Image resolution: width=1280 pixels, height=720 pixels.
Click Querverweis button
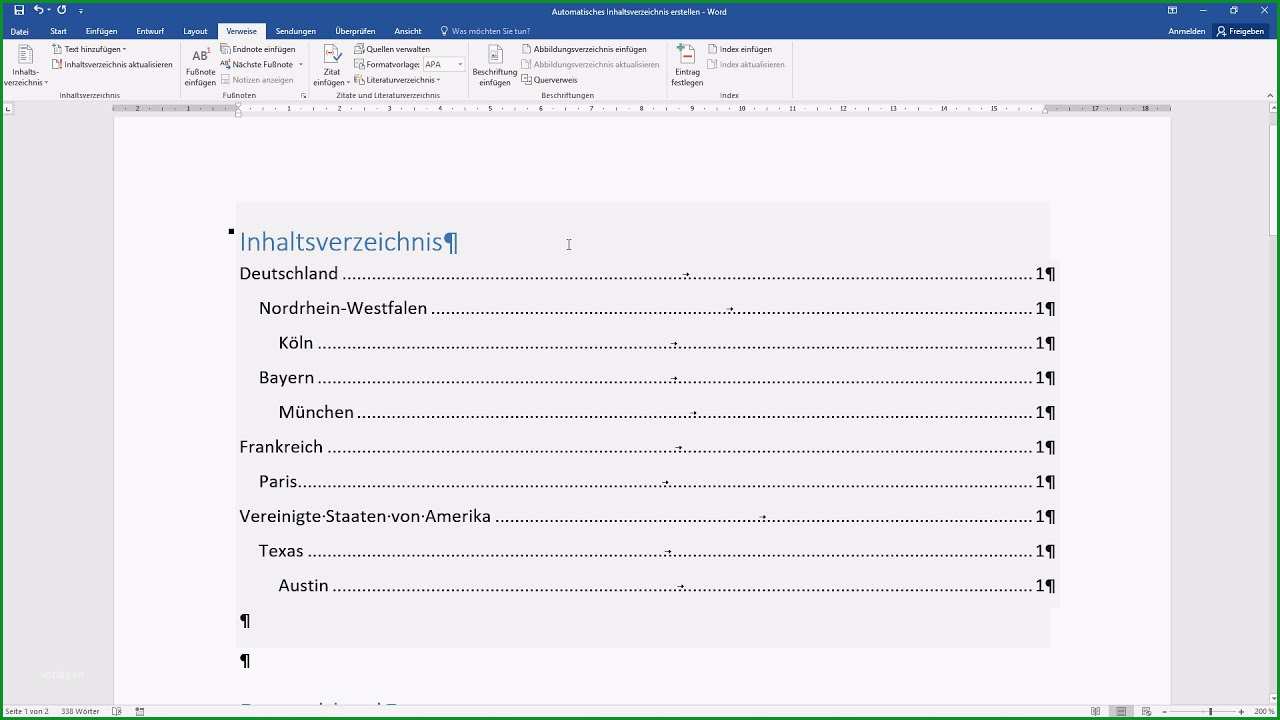point(549,80)
